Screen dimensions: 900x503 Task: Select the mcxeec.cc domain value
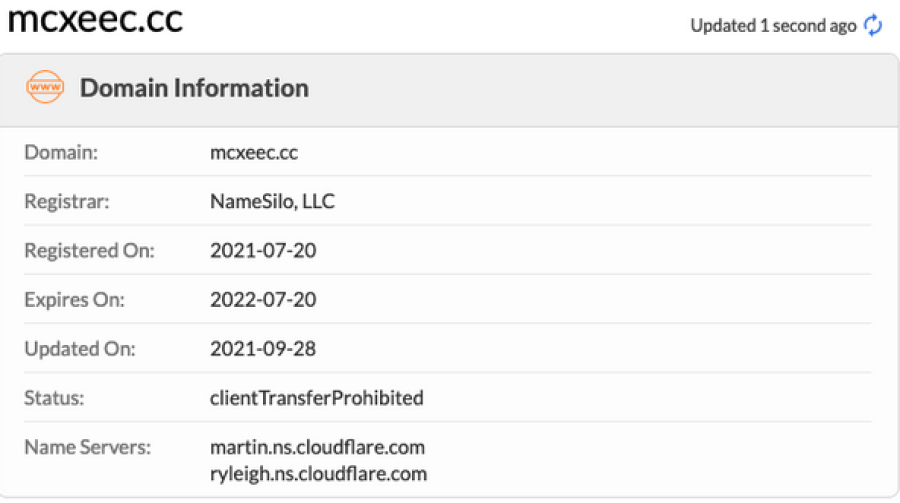[254, 152]
